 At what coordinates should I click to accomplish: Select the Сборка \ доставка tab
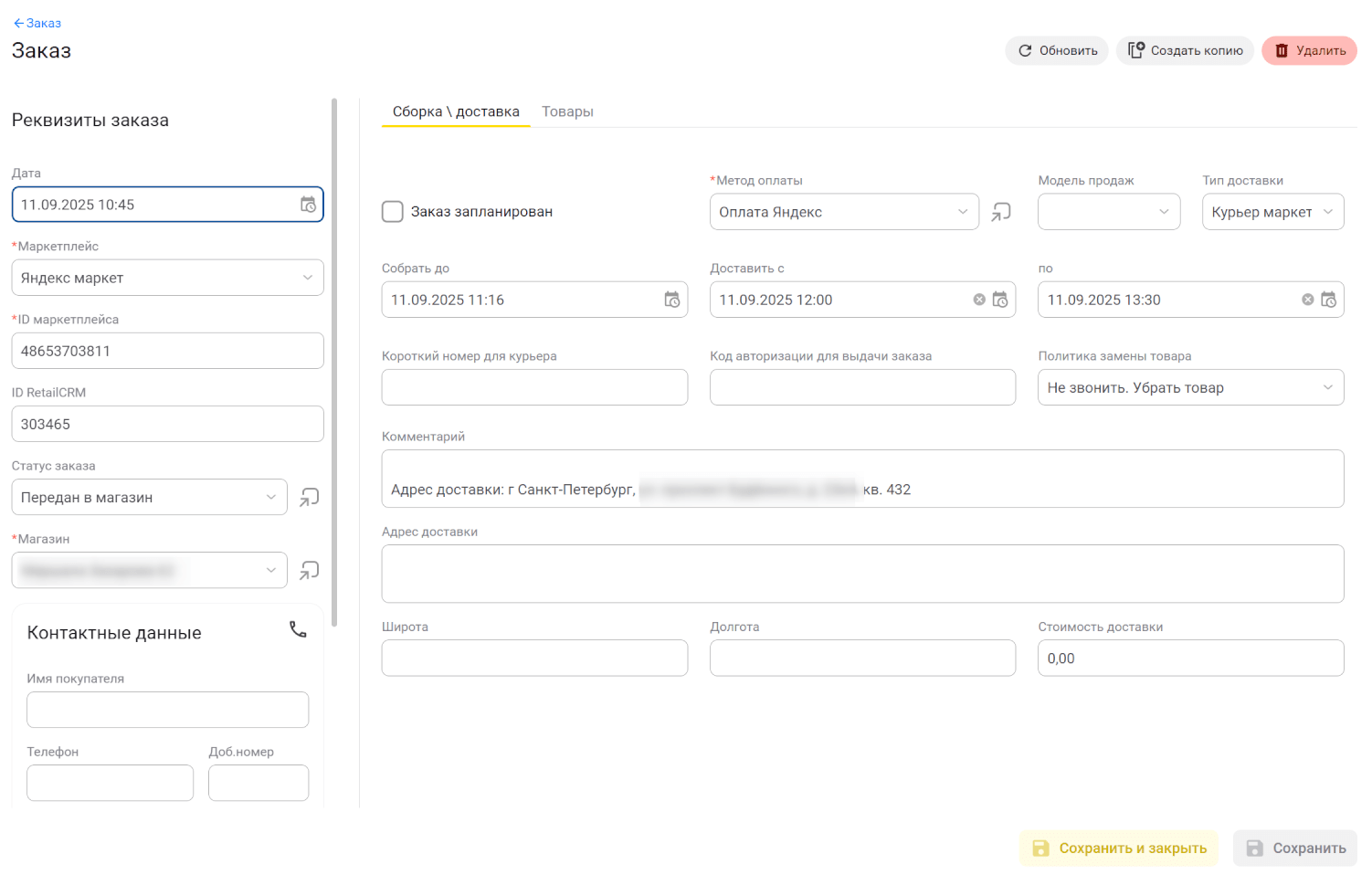(456, 111)
